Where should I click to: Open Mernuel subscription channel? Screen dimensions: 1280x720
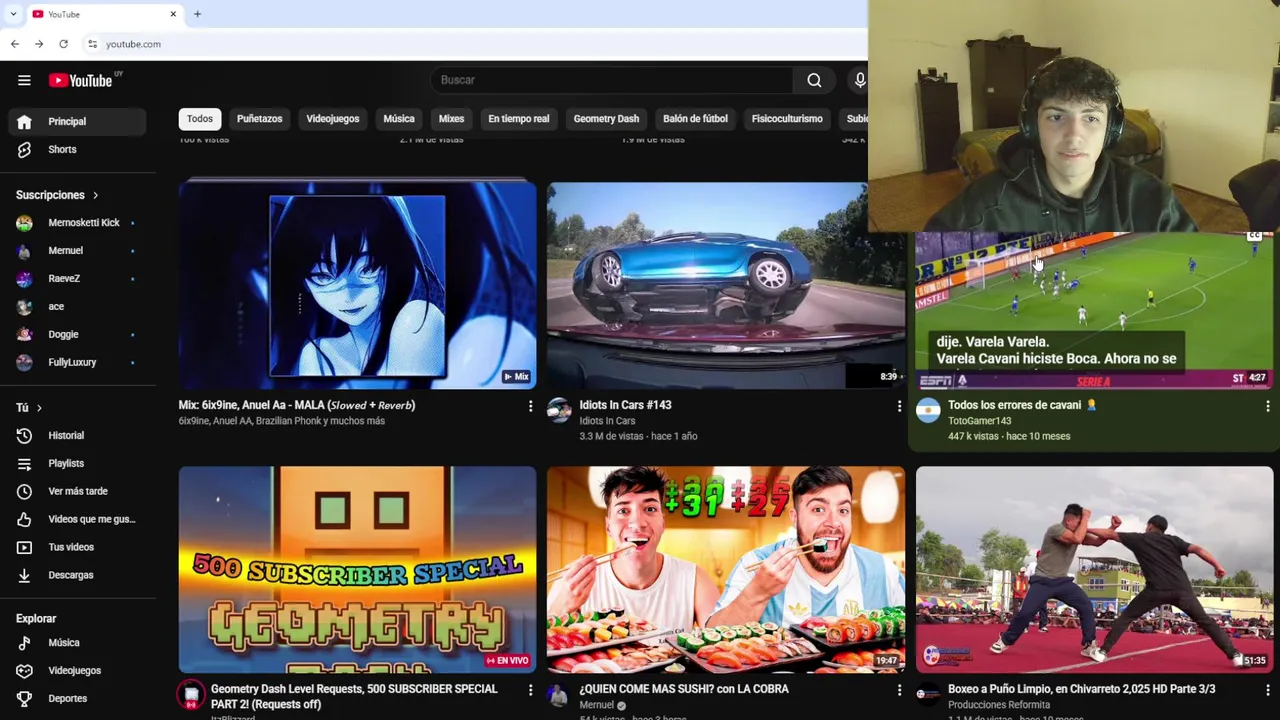click(77, 251)
